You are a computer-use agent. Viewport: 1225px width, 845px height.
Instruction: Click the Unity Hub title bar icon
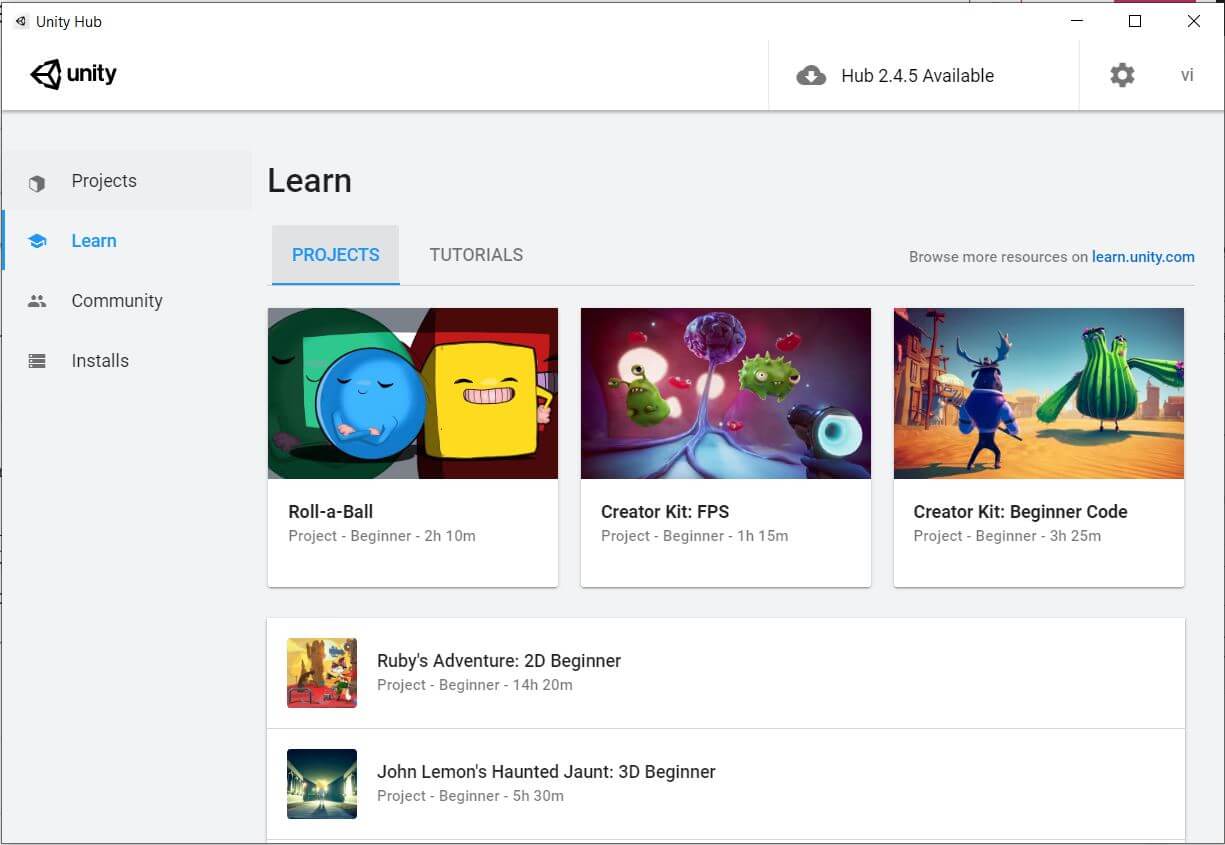21,21
